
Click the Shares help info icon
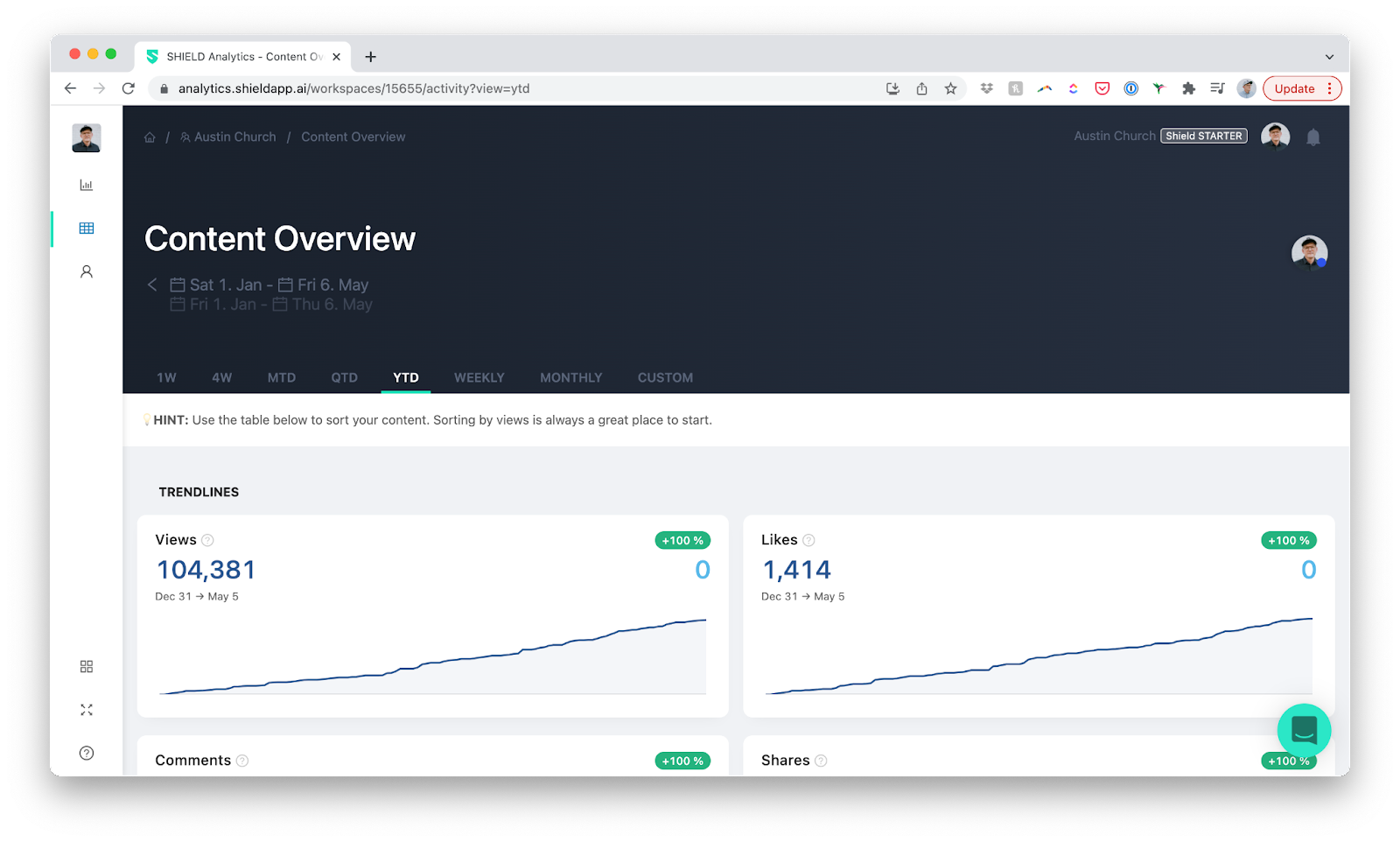click(x=821, y=761)
